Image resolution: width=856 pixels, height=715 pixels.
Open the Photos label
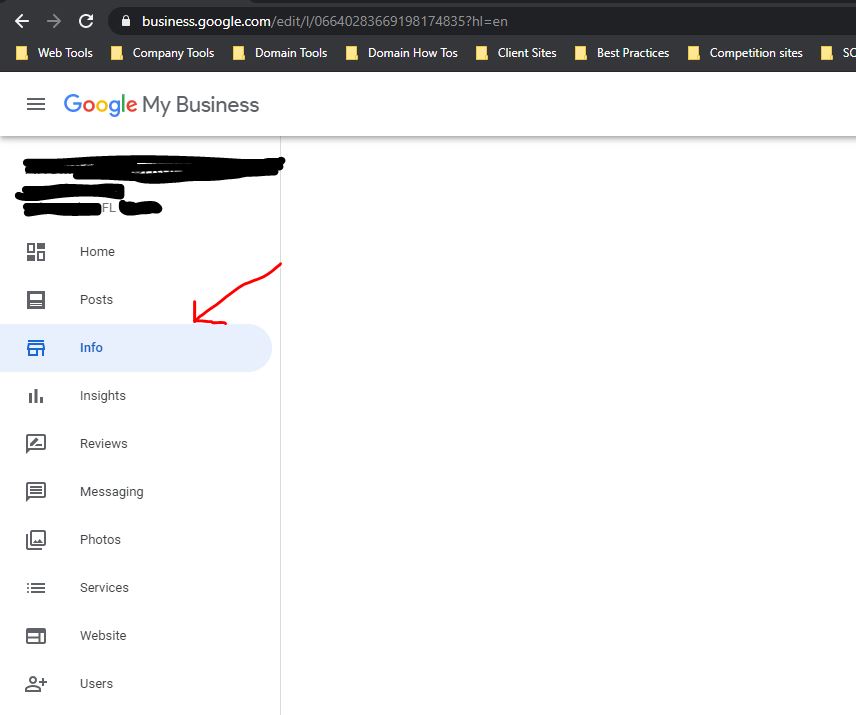[x=100, y=540]
